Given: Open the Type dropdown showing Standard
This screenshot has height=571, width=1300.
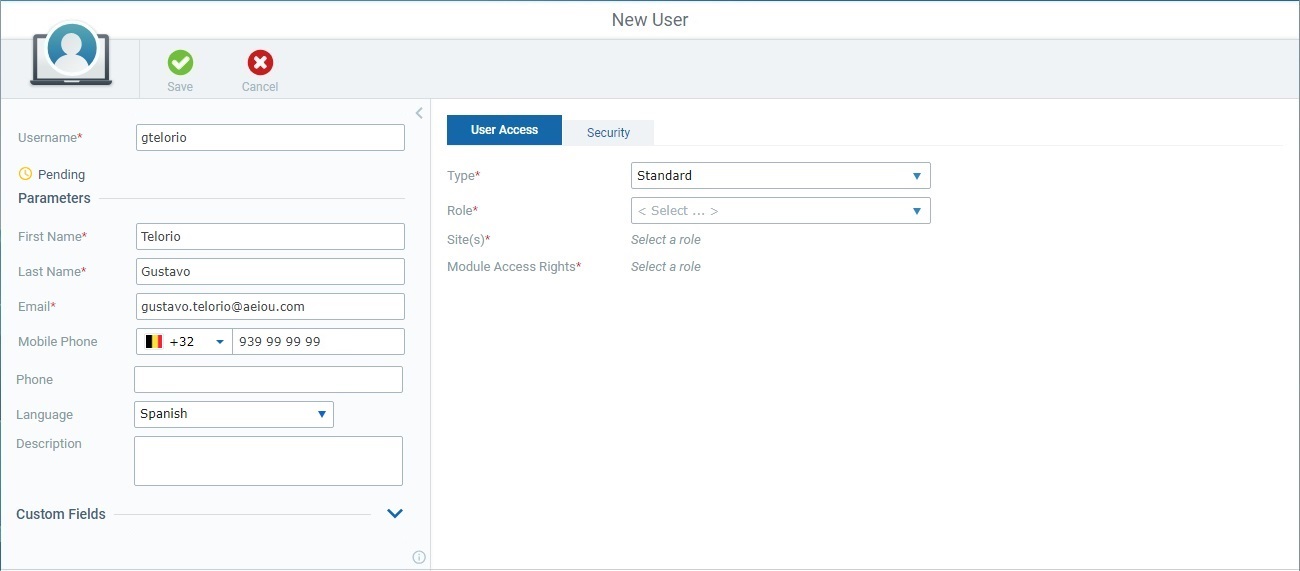Looking at the screenshot, I should click(x=780, y=176).
